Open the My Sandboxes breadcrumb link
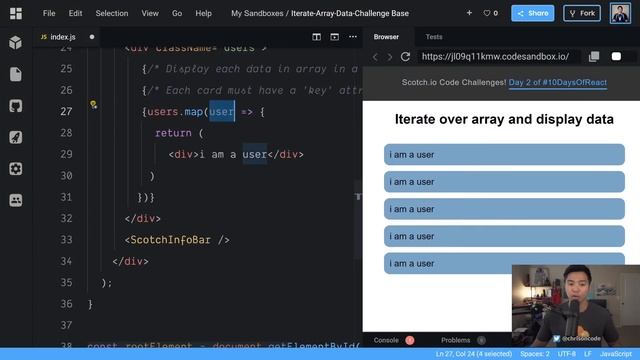 point(257,13)
